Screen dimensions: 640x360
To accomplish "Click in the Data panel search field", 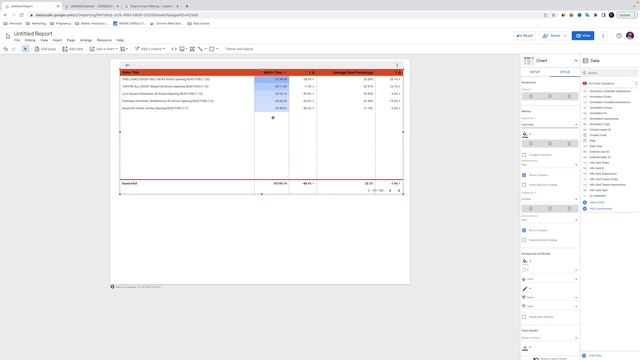I will click(610, 73).
